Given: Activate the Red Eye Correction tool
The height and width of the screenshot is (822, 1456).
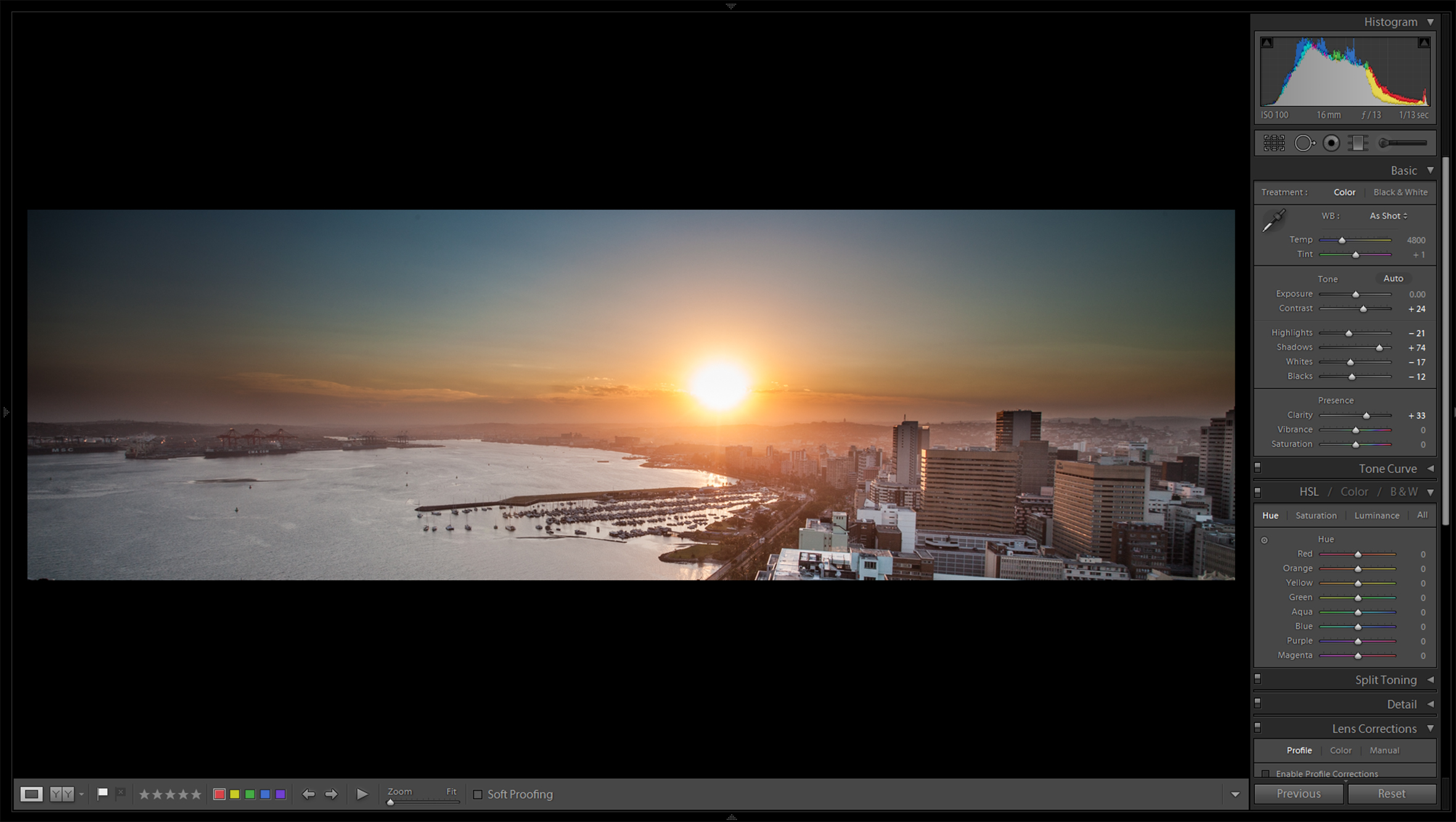Looking at the screenshot, I should (1331, 143).
